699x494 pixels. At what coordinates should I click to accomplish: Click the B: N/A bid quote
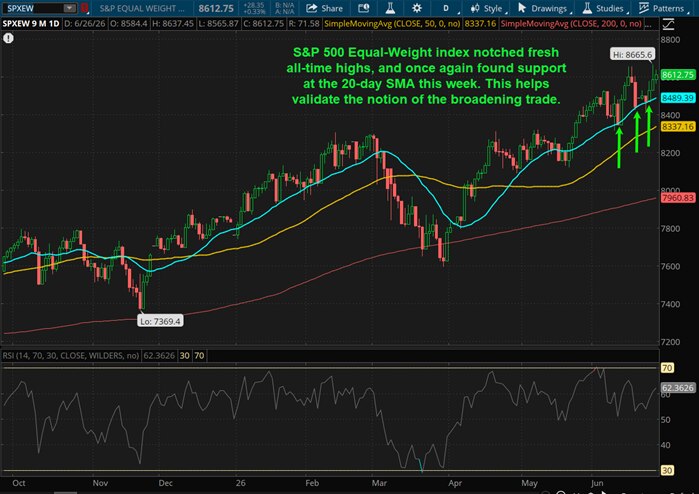click(x=284, y=5)
